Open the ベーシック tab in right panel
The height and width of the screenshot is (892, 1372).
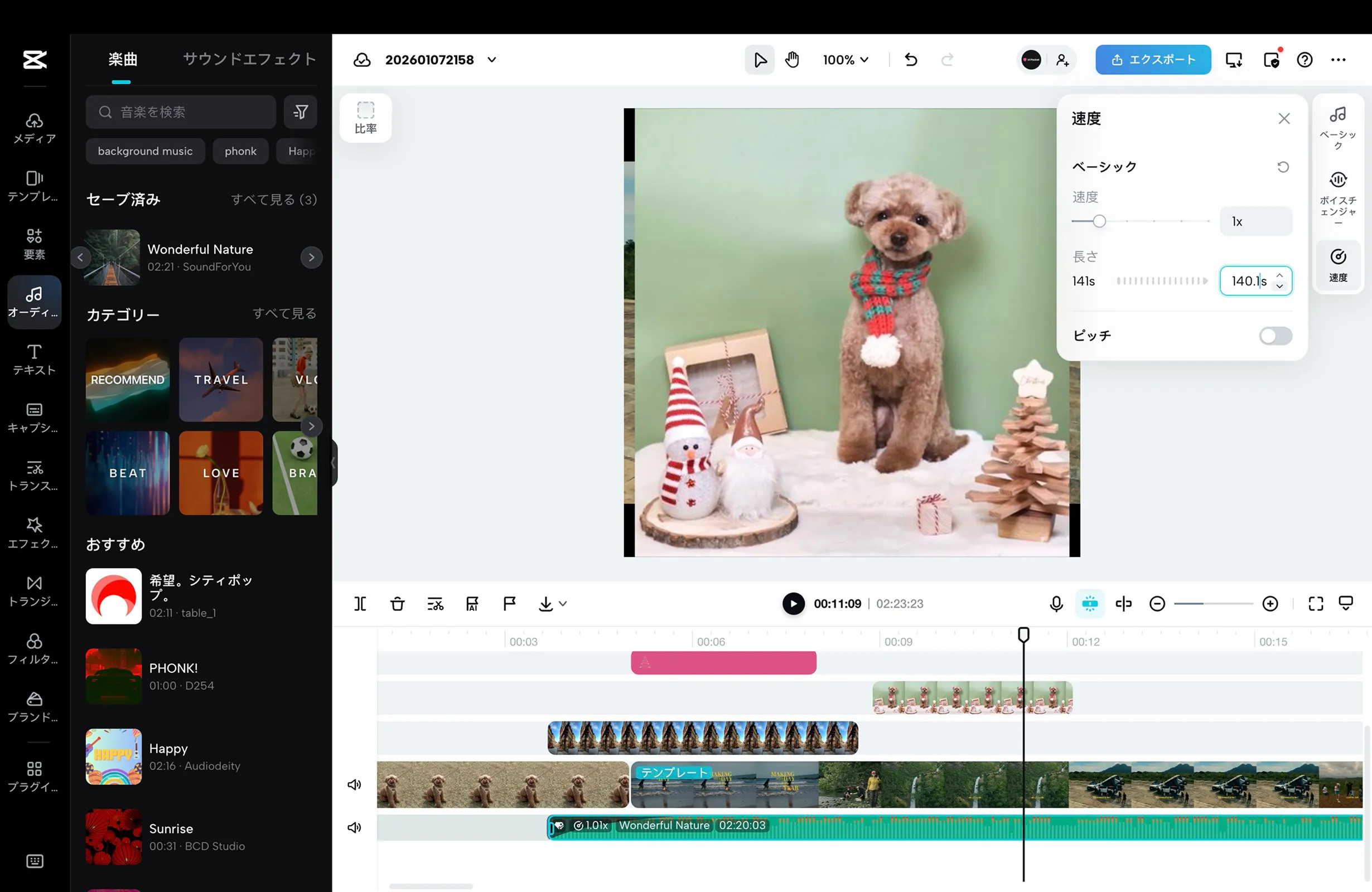coord(1337,128)
